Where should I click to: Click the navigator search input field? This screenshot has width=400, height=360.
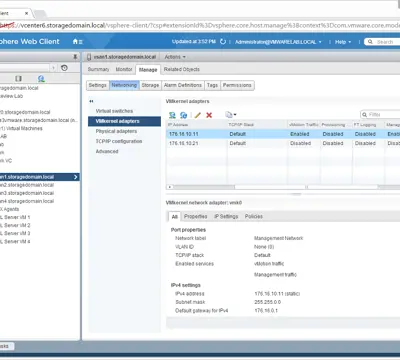coord(25,68)
